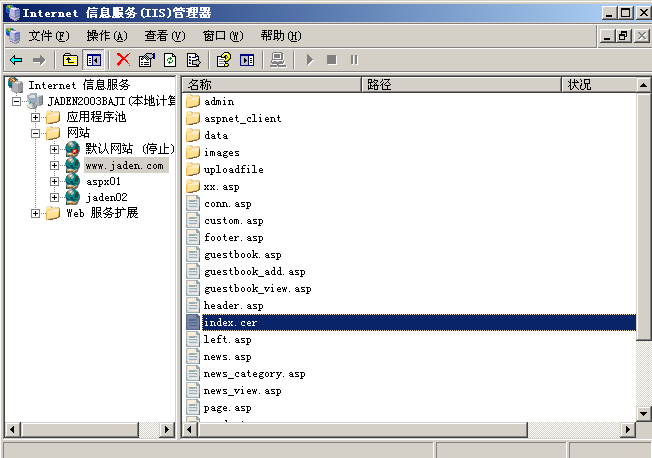The image size is (652, 458).
Task: Select the 应用程序池 tree item
Action: tap(96, 117)
